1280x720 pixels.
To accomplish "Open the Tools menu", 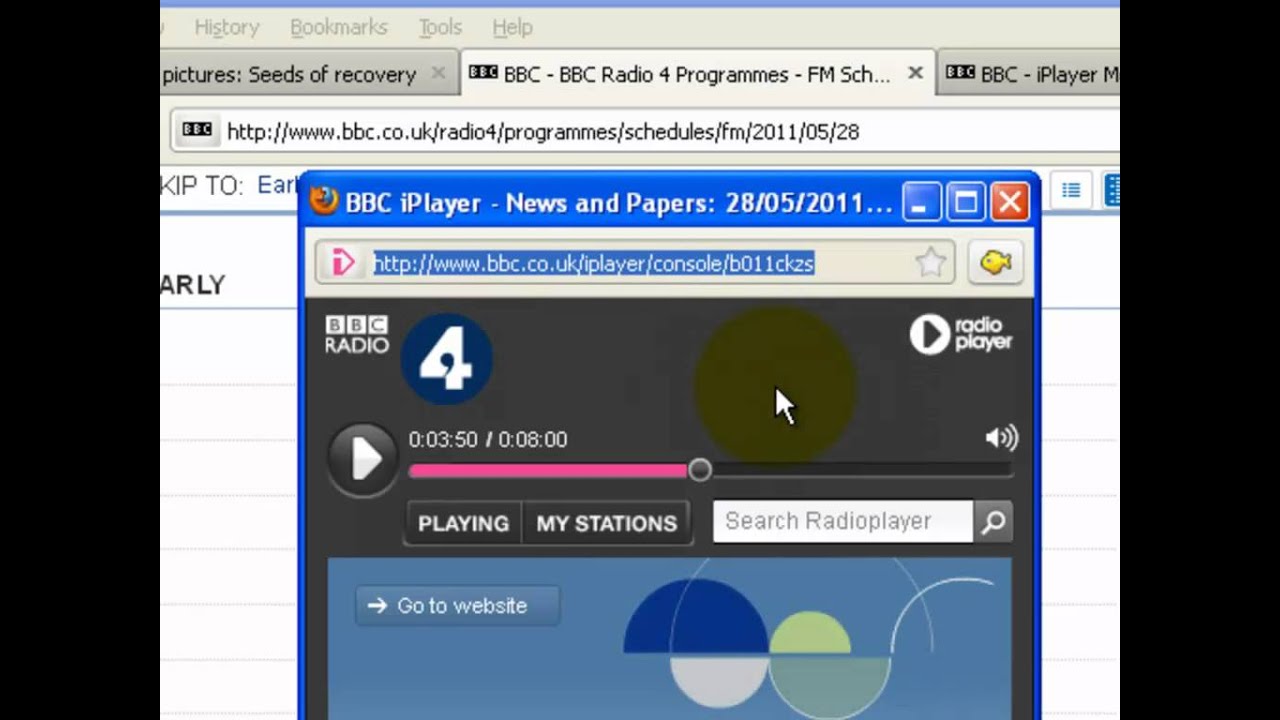I will [440, 27].
